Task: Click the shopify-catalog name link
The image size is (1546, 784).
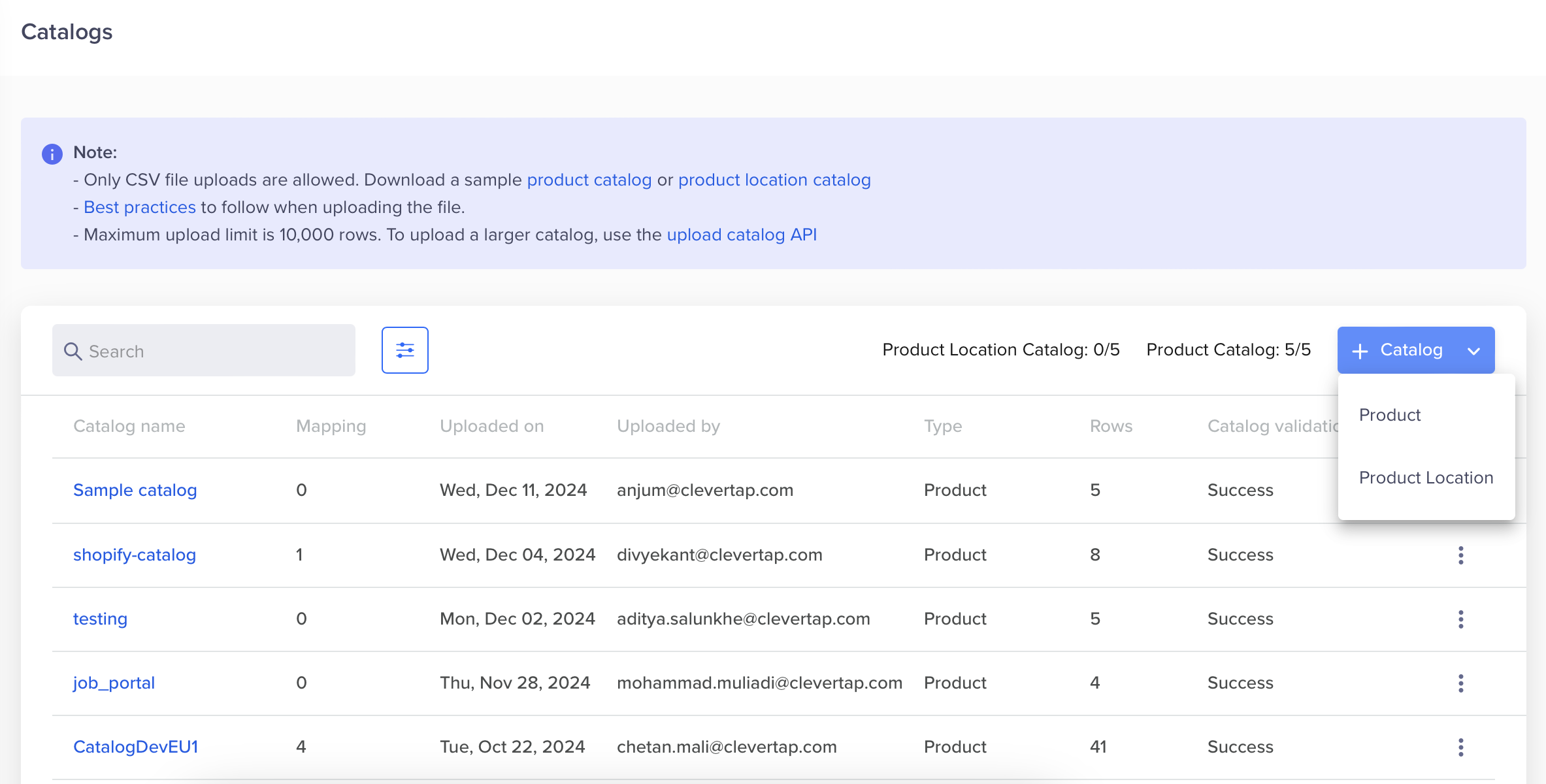Action: (134, 554)
